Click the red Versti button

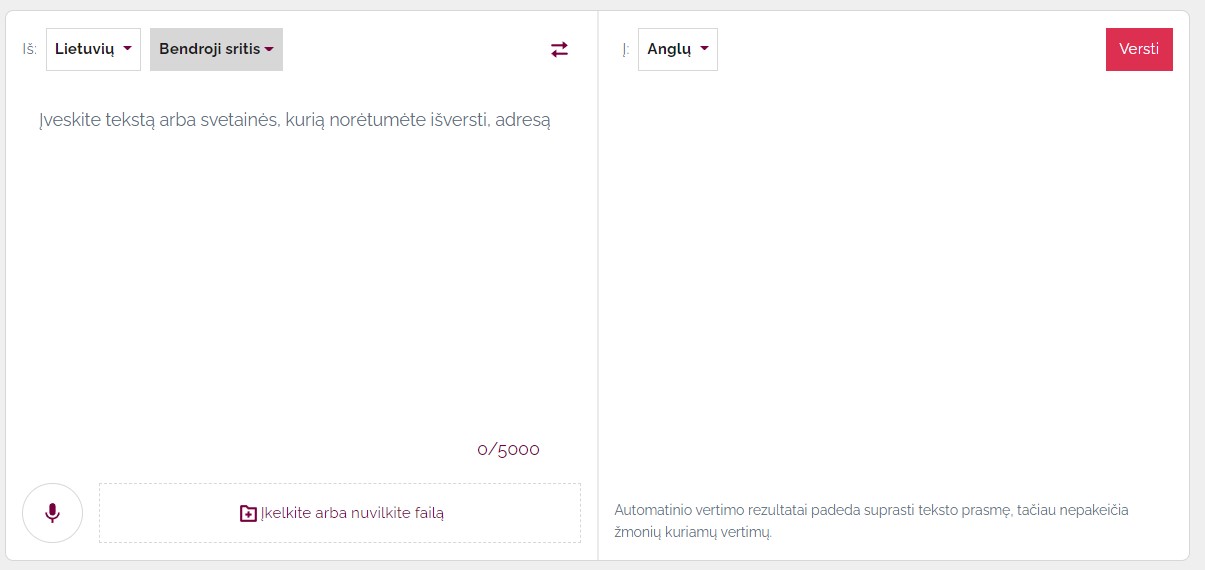pos(1139,49)
